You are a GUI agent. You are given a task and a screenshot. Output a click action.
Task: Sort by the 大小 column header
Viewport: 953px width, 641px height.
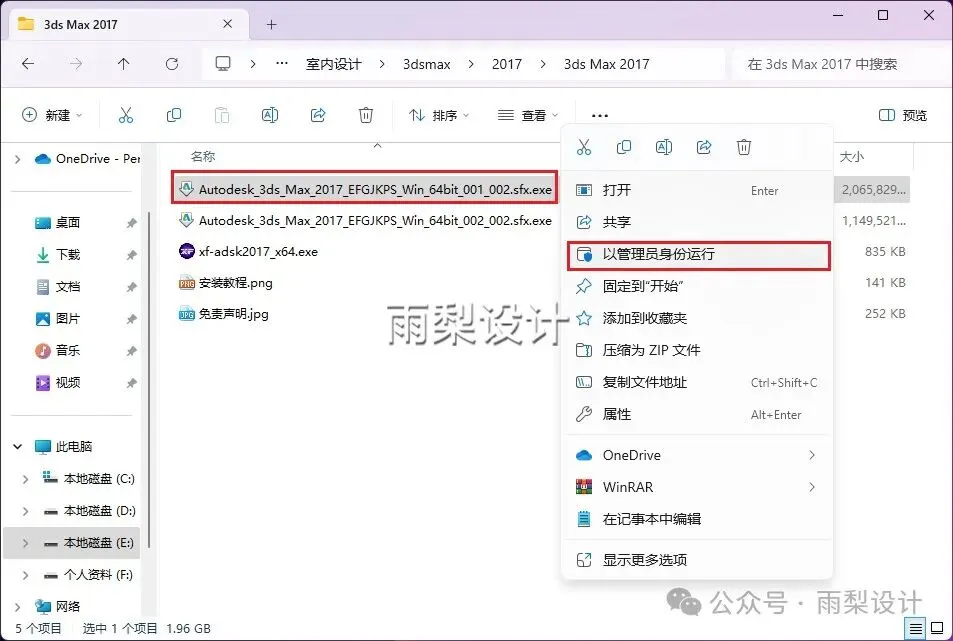[852, 157]
